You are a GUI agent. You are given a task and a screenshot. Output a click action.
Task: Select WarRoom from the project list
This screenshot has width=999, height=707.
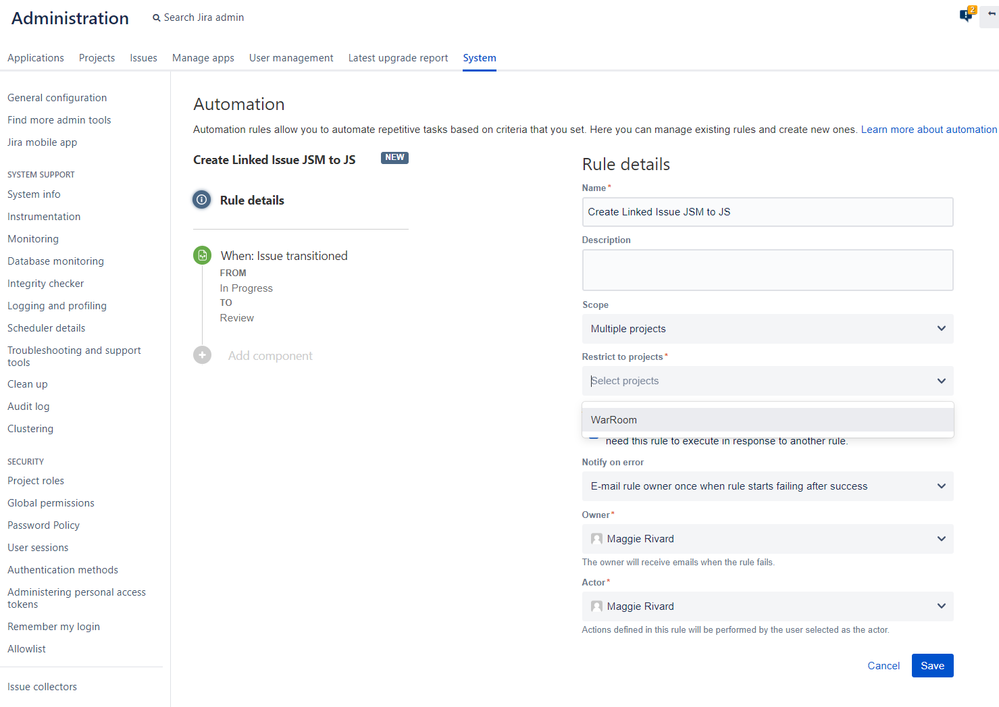(767, 420)
